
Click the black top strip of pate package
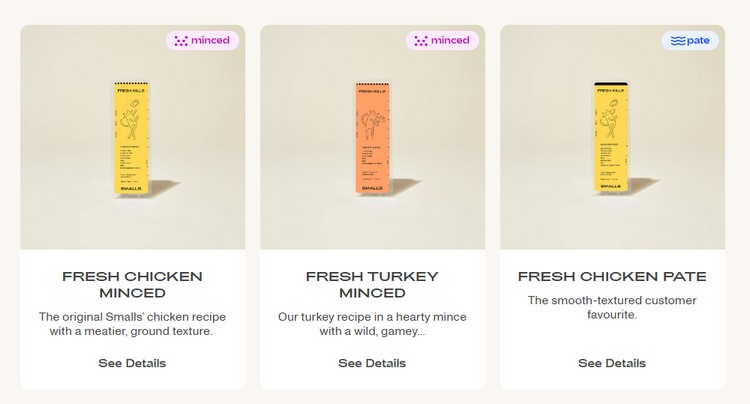[612, 84]
